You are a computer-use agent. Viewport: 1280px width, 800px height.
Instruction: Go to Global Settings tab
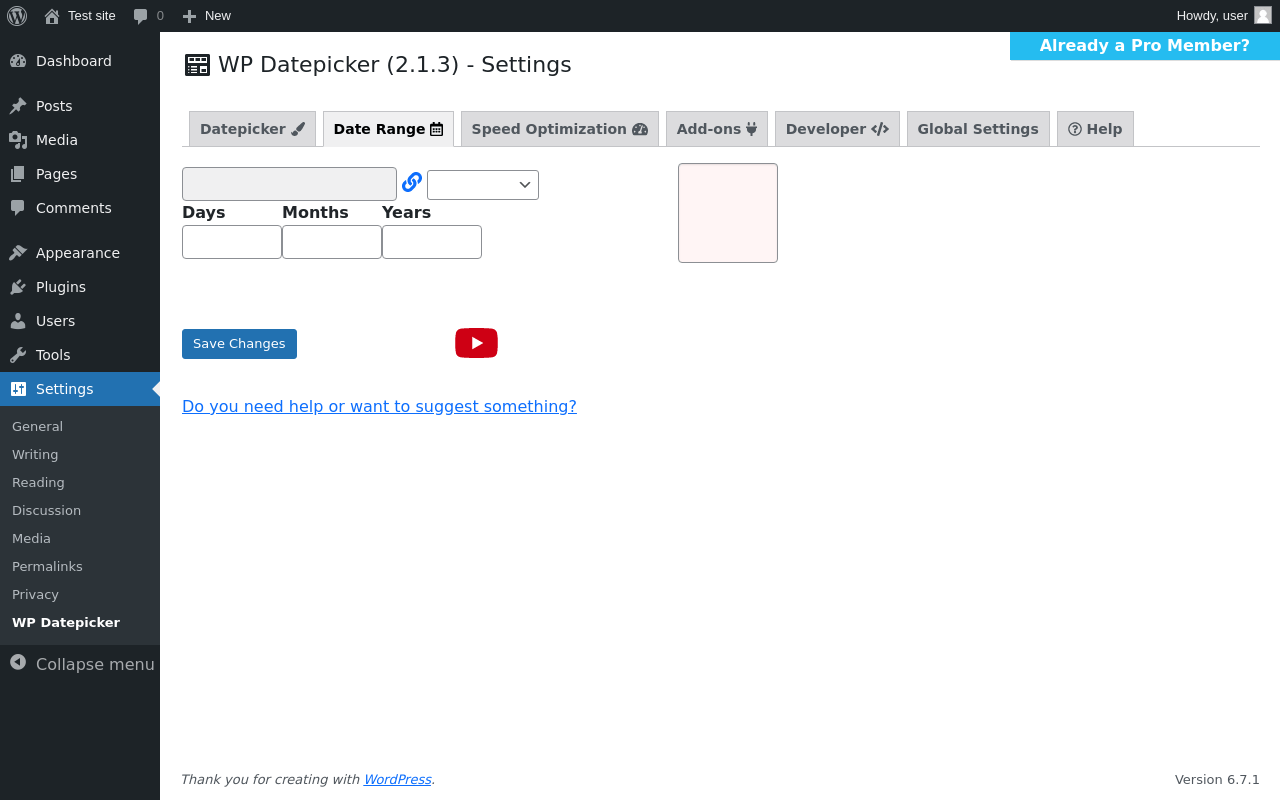[x=978, y=129]
